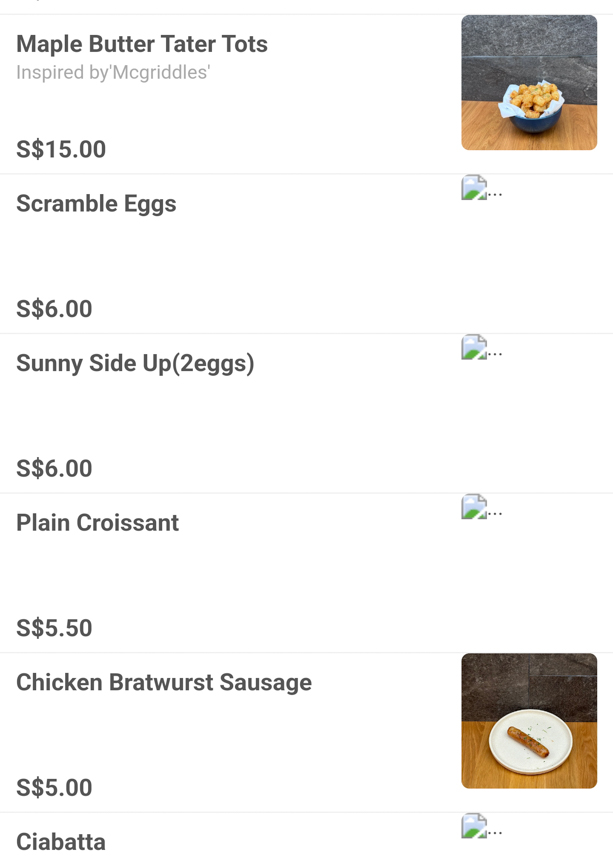Screen dimensions: 613x858
Task: Choose the Sunny Side Up(2eggs) title
Action: [x=135, y=363]
